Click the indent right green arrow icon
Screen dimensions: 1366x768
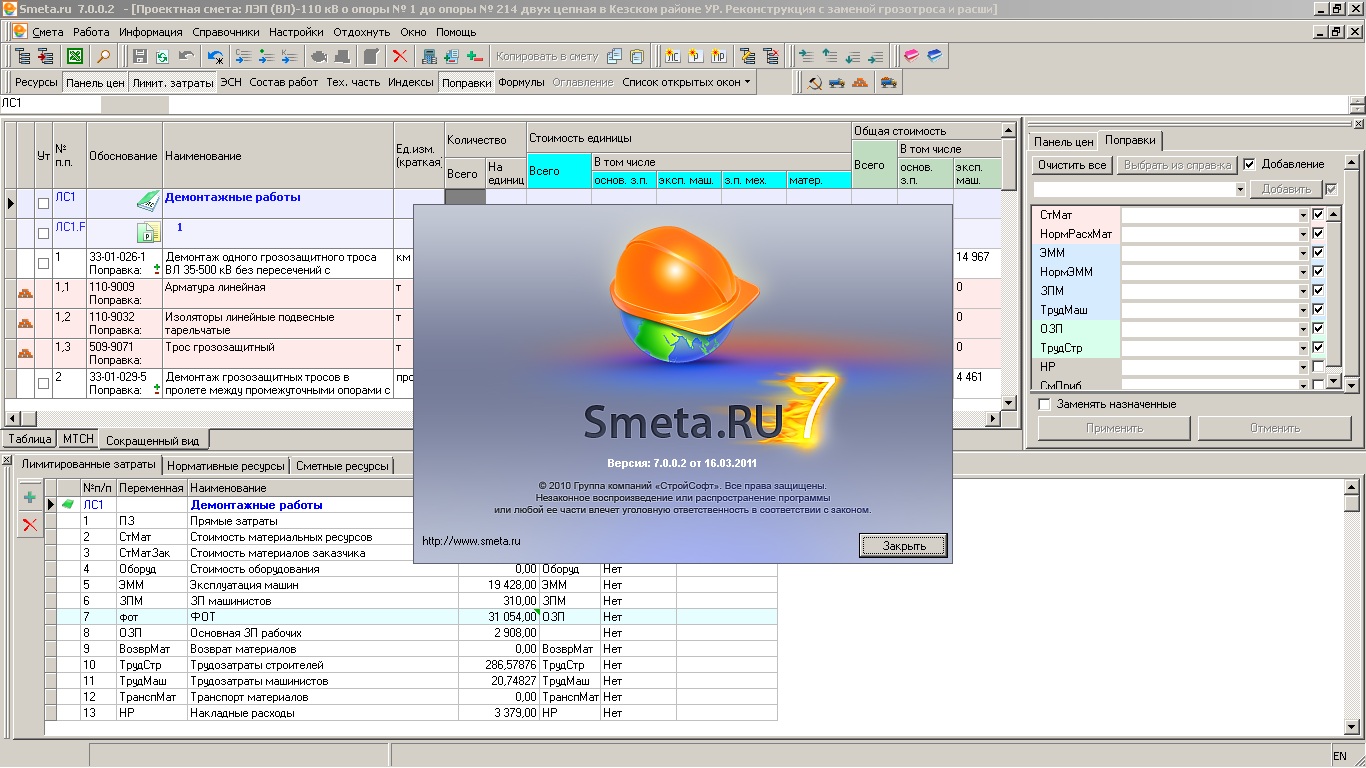coord(806,56)
